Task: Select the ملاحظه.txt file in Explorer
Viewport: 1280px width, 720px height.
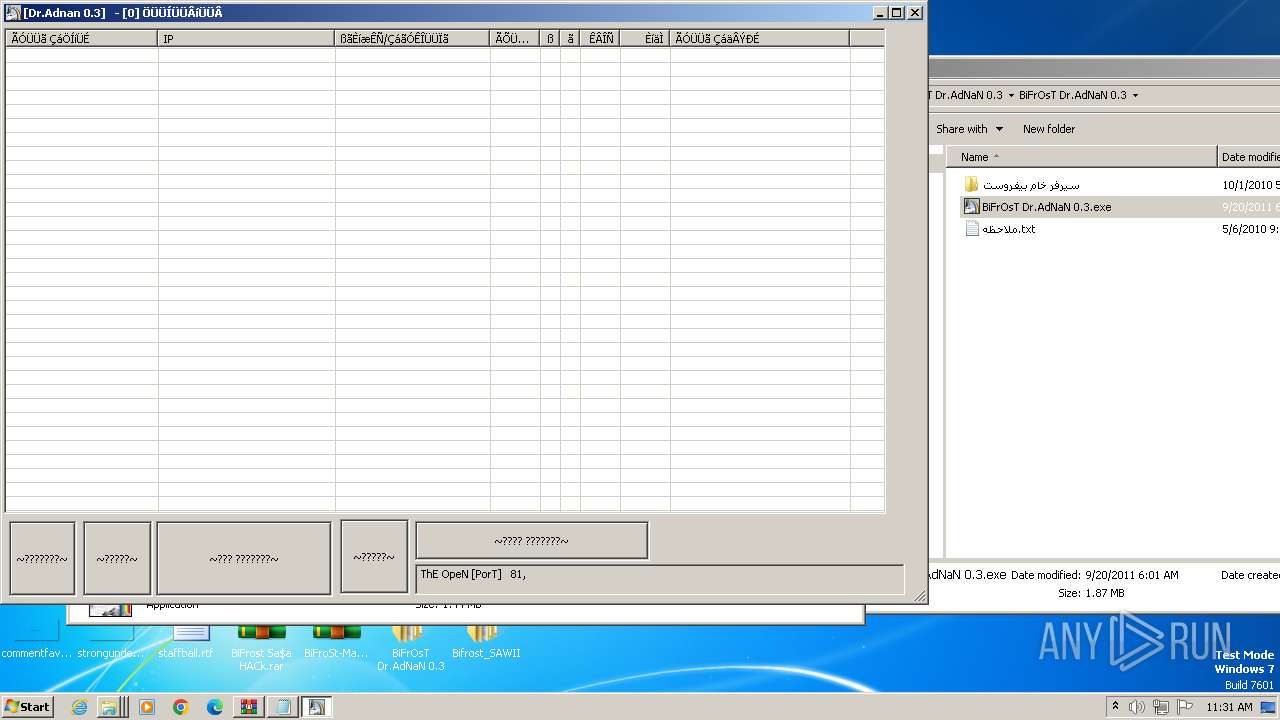Action: (1008, 229)
